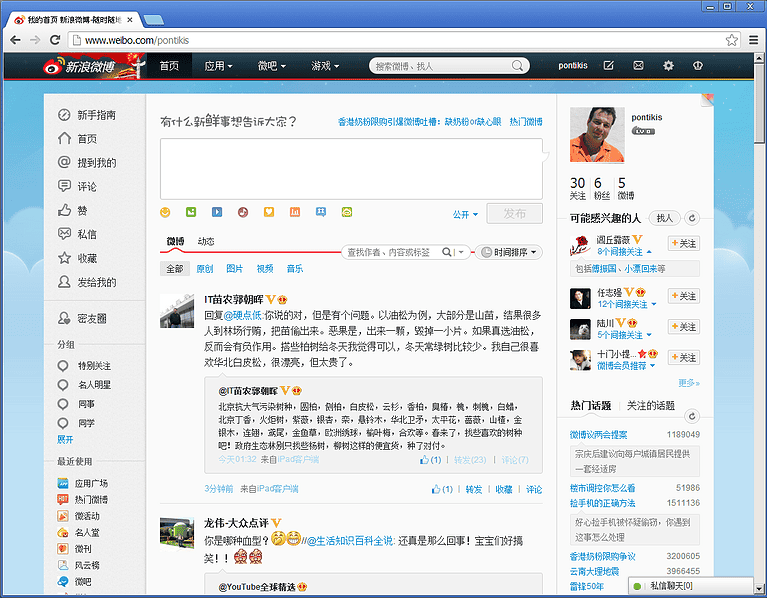This screenshot has height=598, width=767.
Task: Select the 图片 filter tab
Action: (235, 269)
